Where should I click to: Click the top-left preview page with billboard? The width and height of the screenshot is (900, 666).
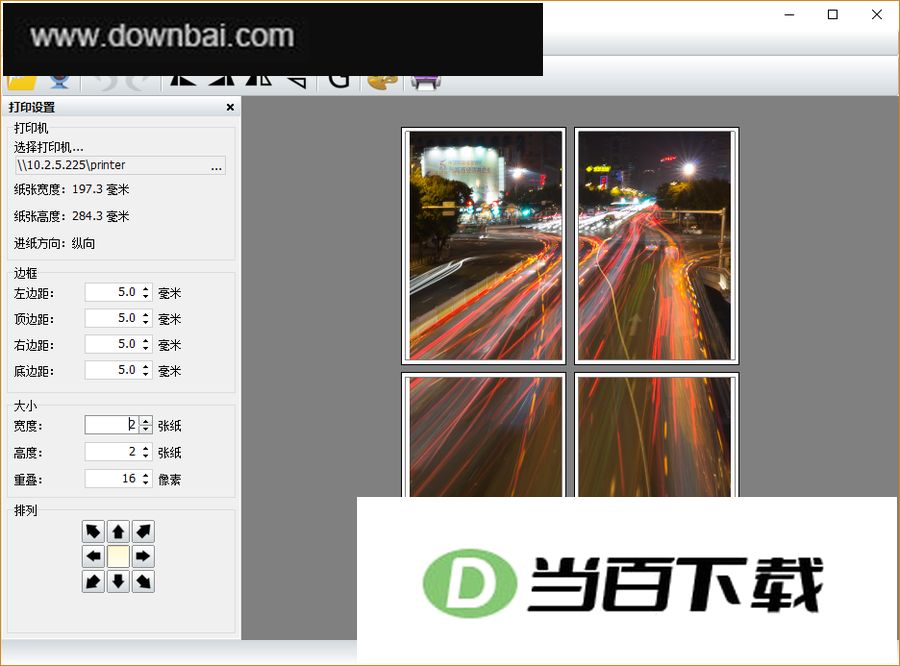(x=484, y=246)
